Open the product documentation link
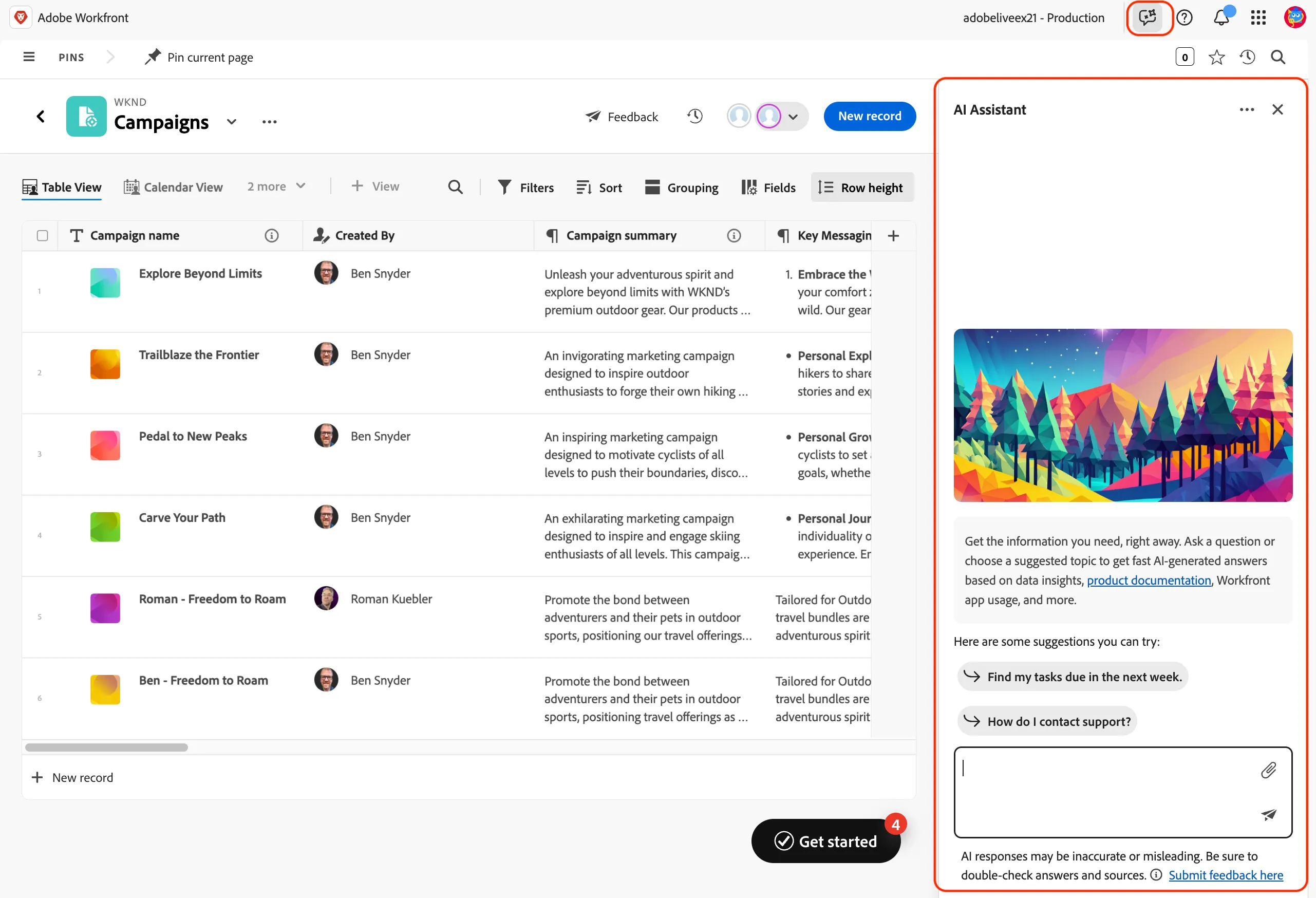Viewport: 1316px width, 898px height. click(1149, 581)
